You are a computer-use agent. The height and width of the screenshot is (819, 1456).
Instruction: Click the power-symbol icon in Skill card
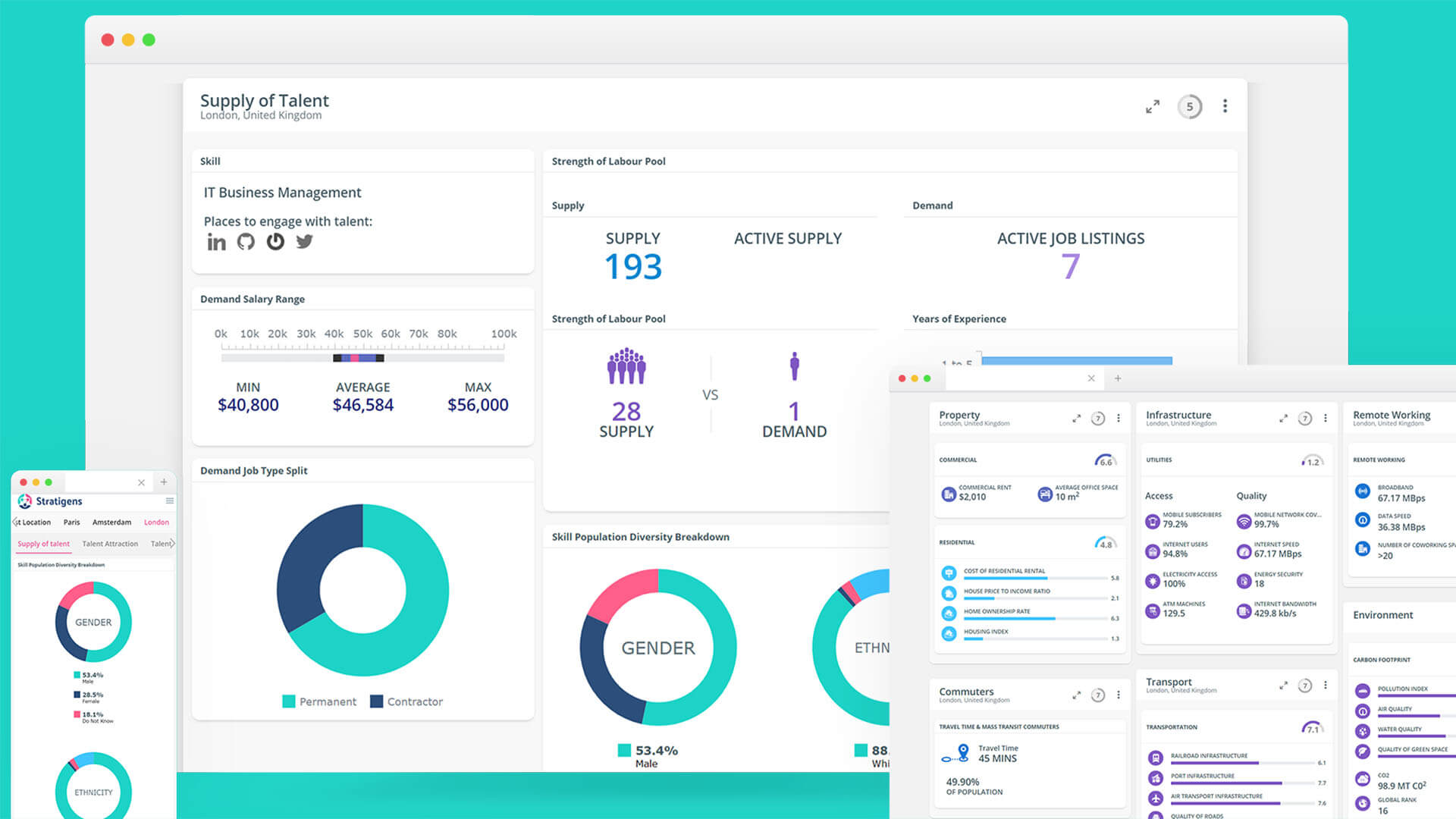coord(275,242)
